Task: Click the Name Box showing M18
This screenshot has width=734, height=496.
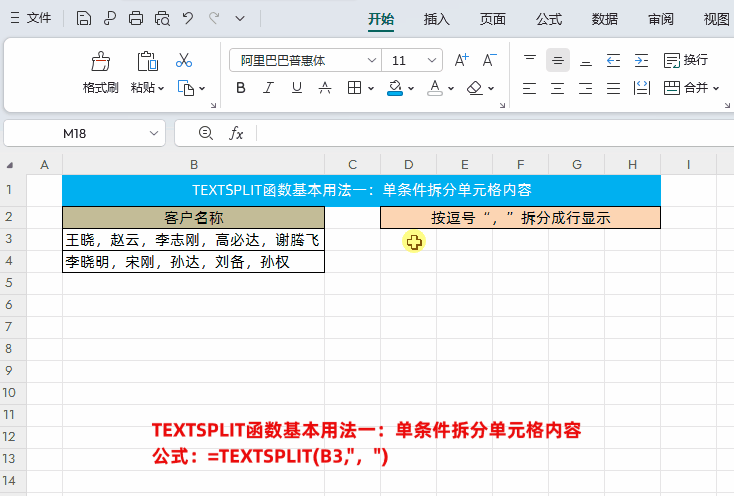Action: 85,133
